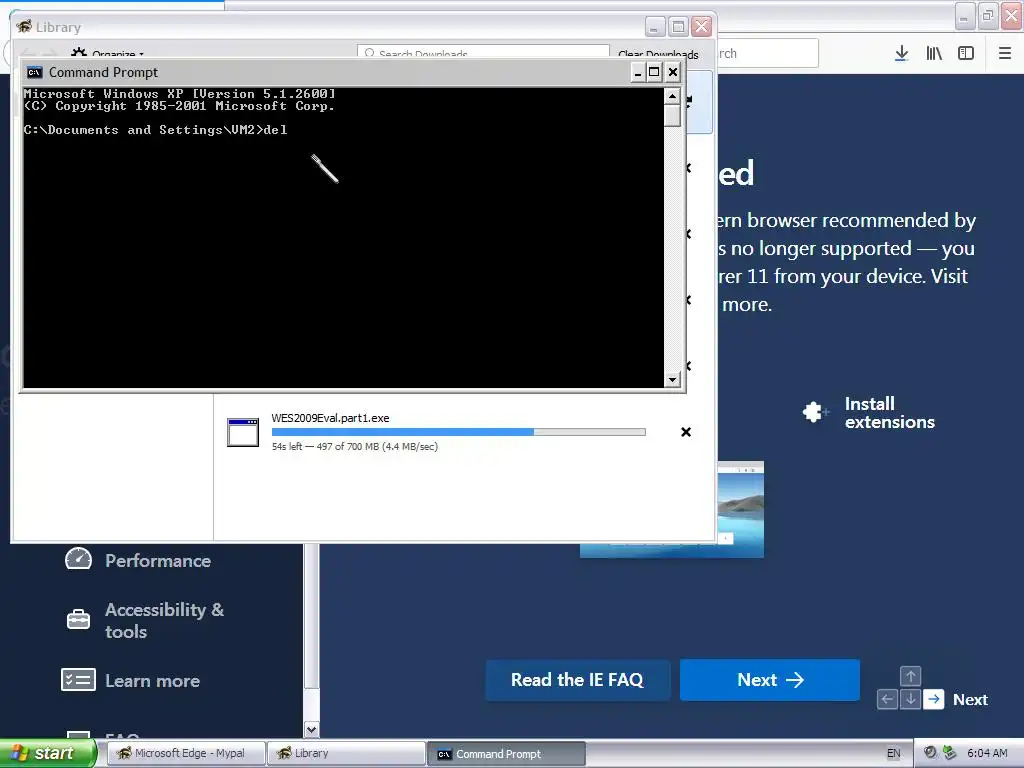
Task: Click the blue Next button
Action: (x=769, y=680)
